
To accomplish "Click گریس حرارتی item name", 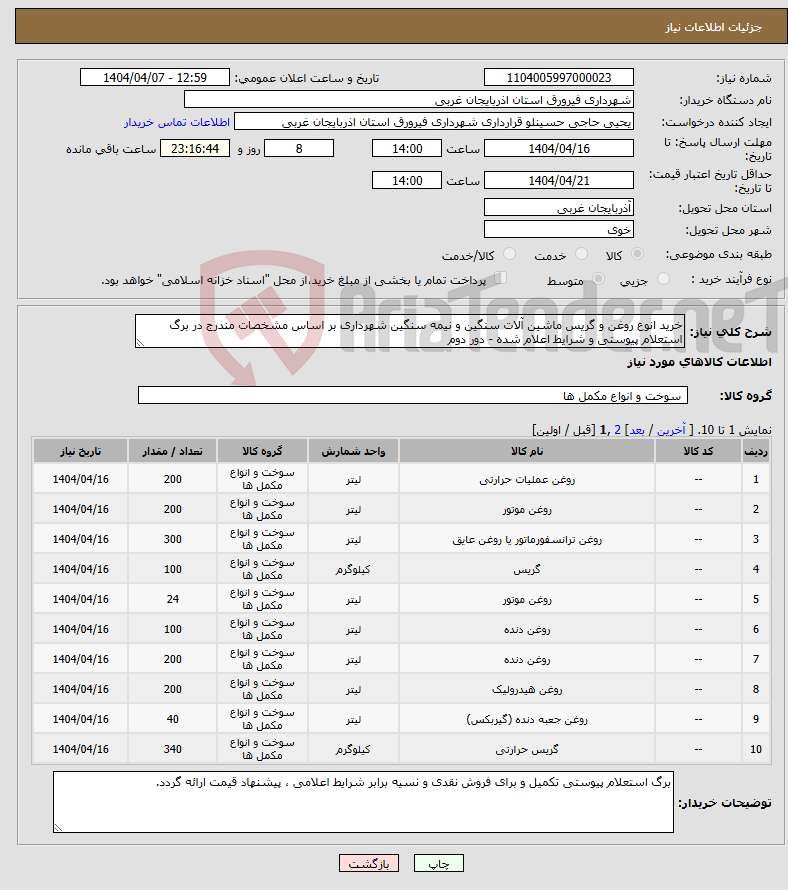I will pos(527,749).
